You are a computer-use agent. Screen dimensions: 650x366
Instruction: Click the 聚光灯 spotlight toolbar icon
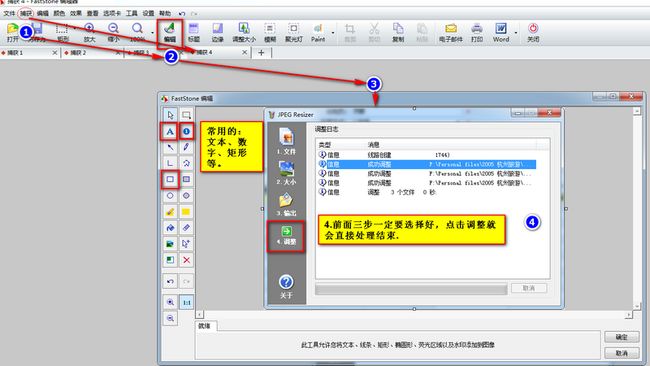[293, 32]
